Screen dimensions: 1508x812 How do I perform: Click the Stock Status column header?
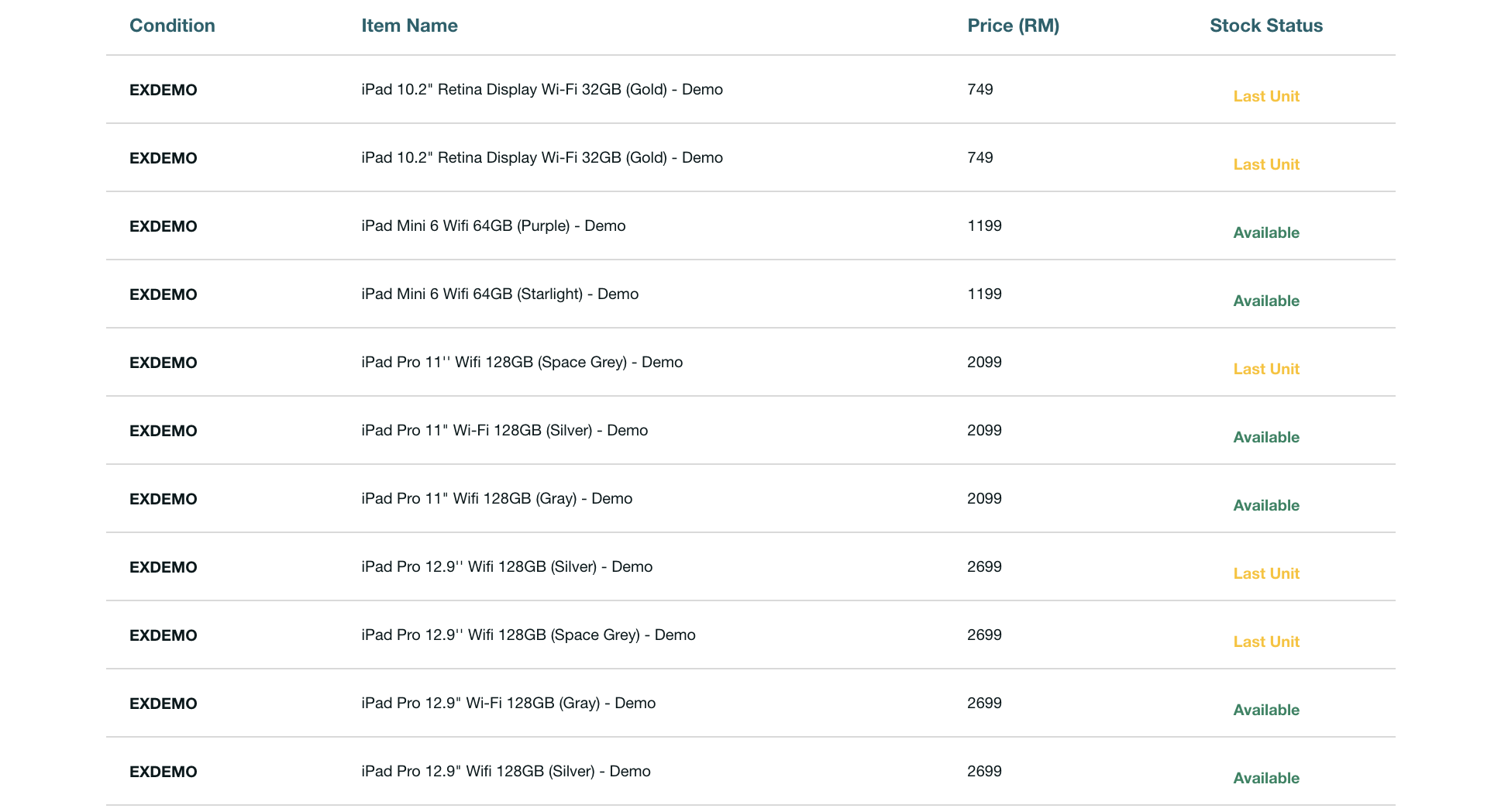[1265, 26]
